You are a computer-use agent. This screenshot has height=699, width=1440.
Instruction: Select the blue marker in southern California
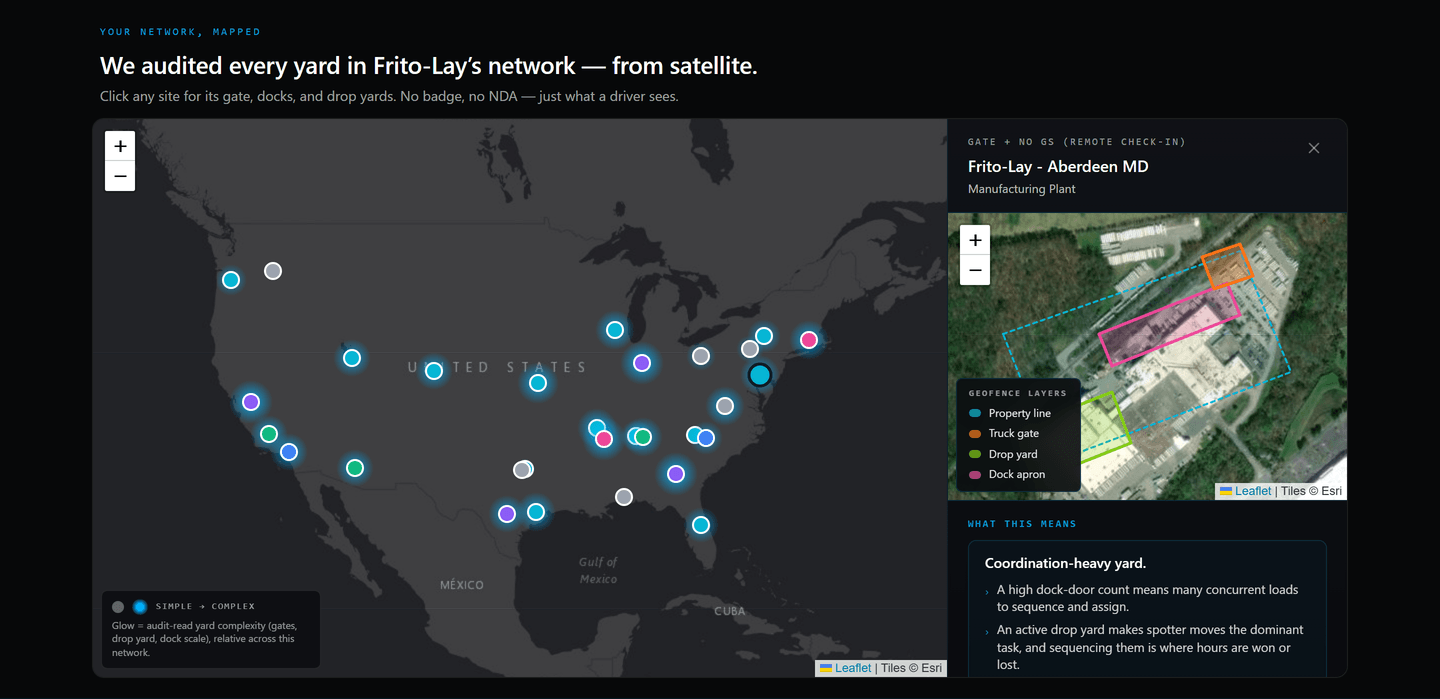pos(289,452)
